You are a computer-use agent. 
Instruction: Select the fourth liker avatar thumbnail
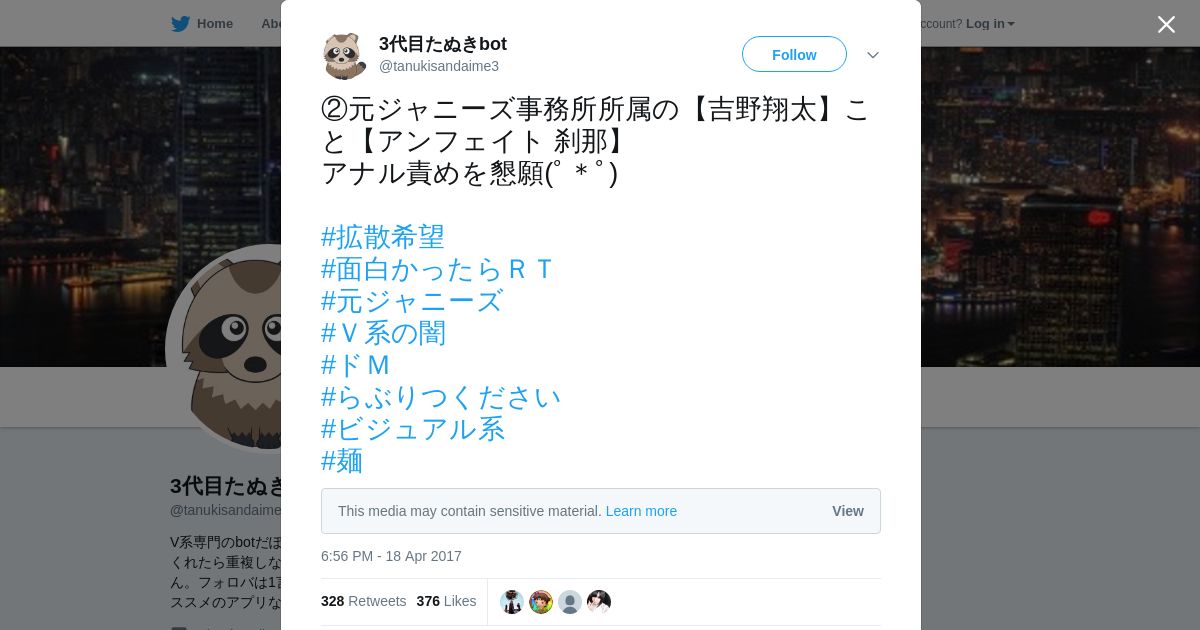tap(599, 602)
